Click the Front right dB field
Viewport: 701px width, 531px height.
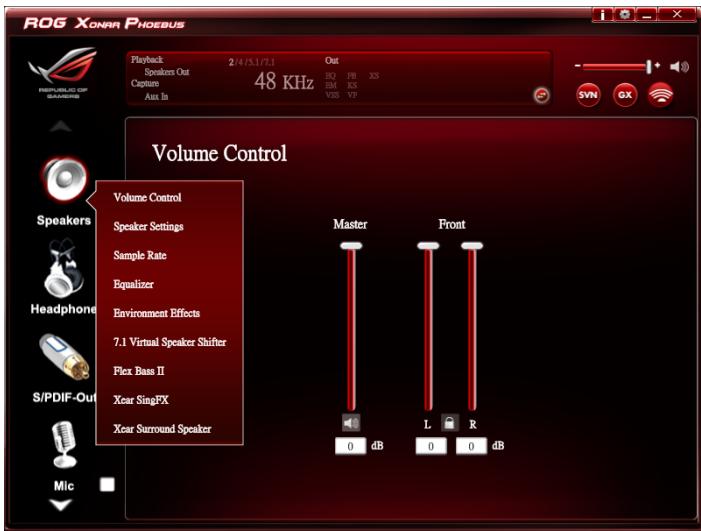[x=471, y=446]
